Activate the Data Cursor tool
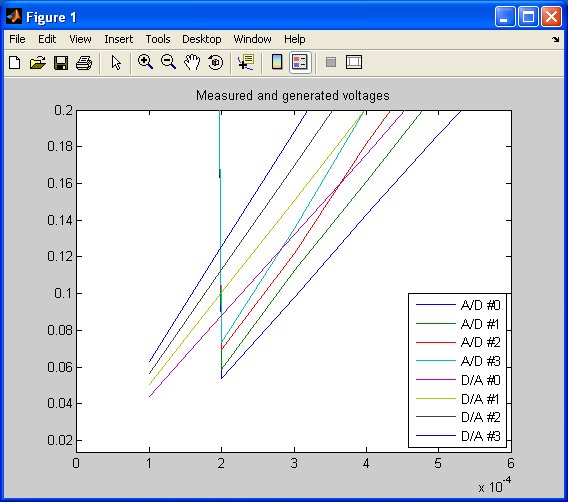Image resolution: width=568 pixels, height=502 pixels. 246,62
